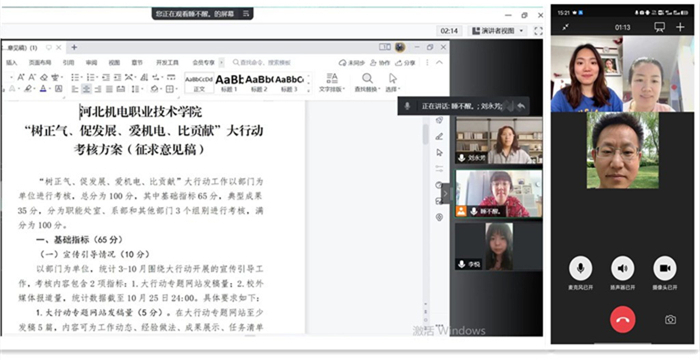
Task: Click the reply arrow in speaking bar
Action: tap(521, 106)
